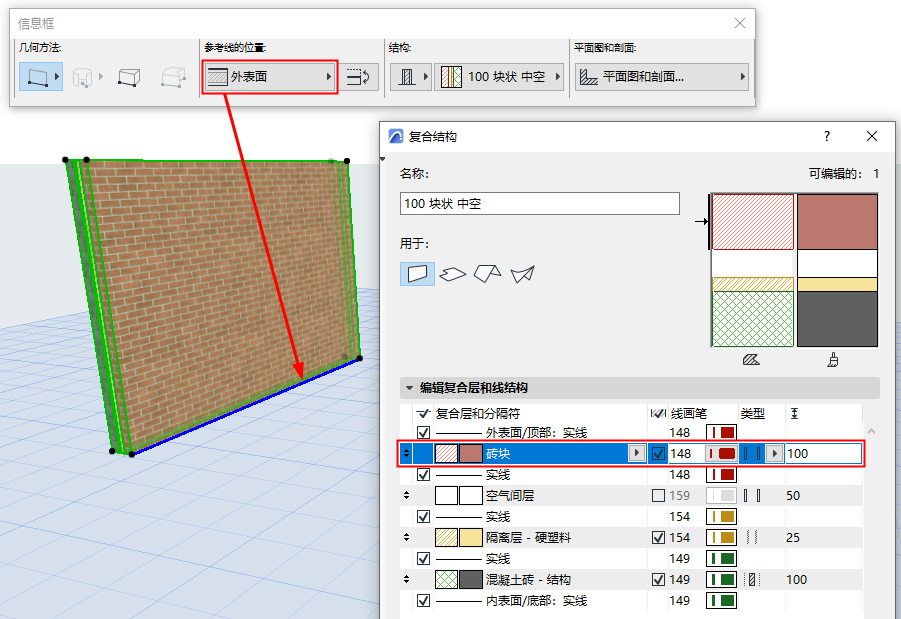
Task: Click the green pen swatch on 内表面/底部 row
Action: coord(721,601)
